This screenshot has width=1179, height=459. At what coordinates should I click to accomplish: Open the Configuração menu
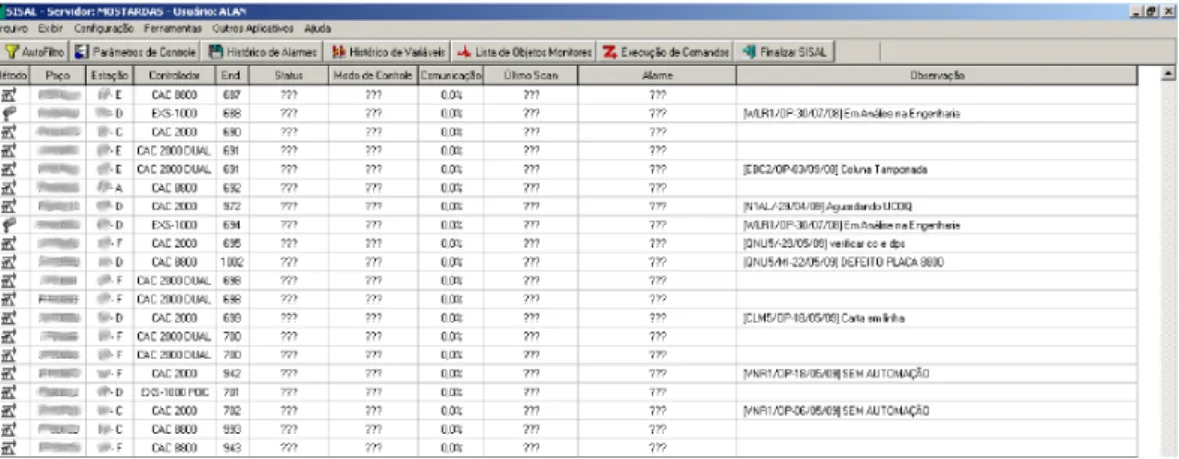(104, 29)
